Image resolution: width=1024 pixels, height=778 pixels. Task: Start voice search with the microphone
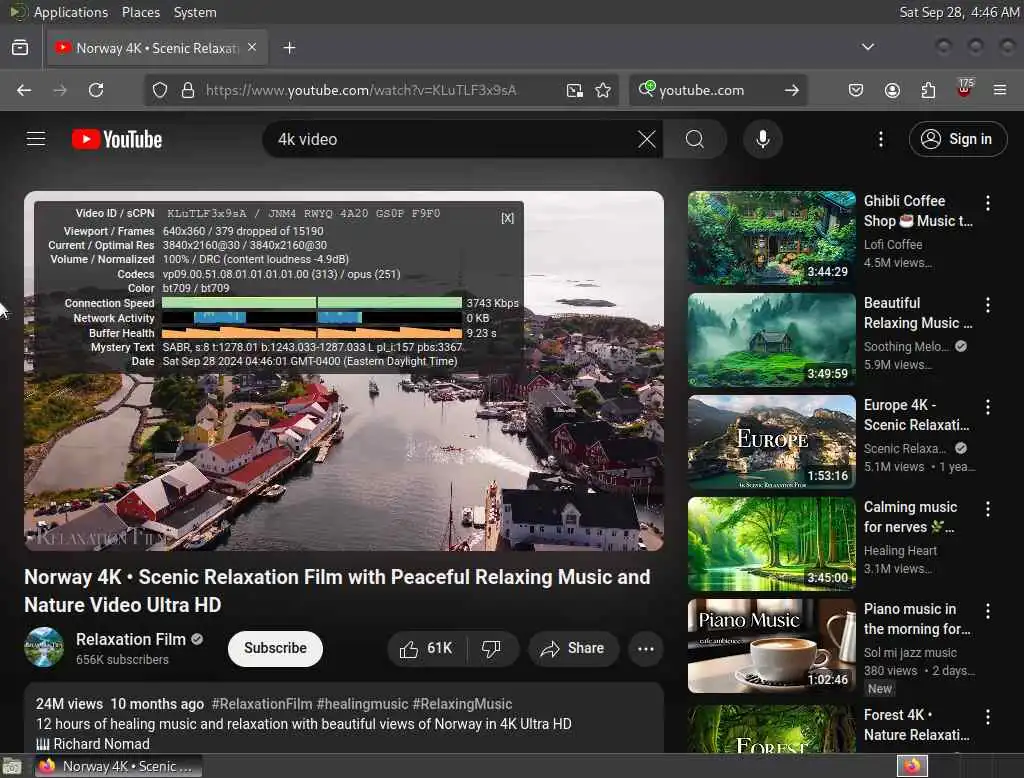point(762,139)
